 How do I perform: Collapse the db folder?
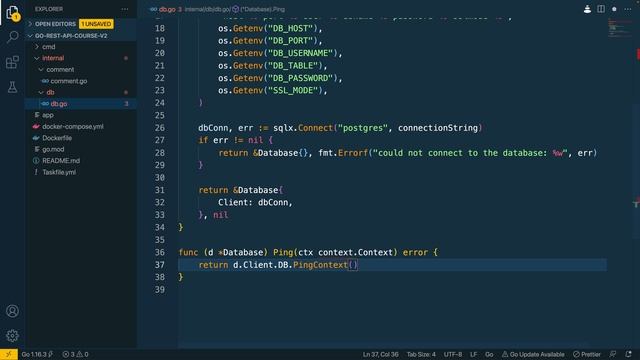click(x=50, y=93)
